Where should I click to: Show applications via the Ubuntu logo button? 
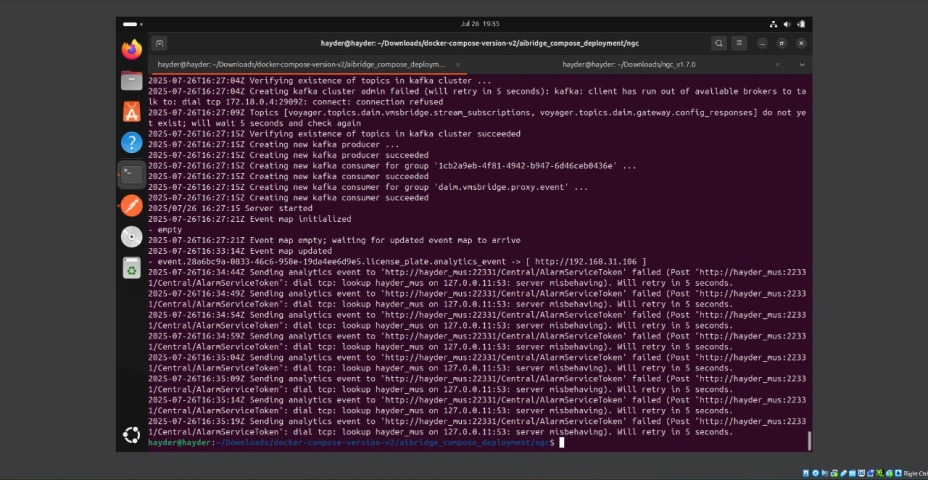[131, 434]
